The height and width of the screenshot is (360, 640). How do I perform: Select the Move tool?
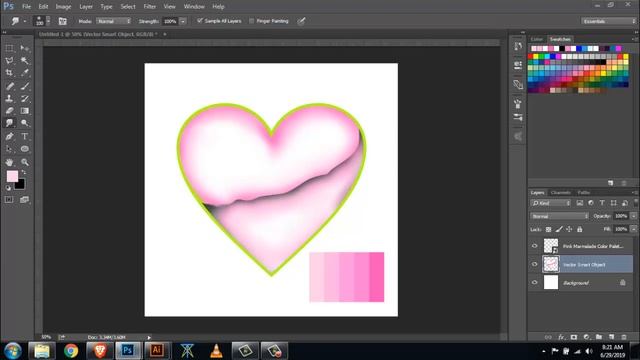(x=25, y=49)
